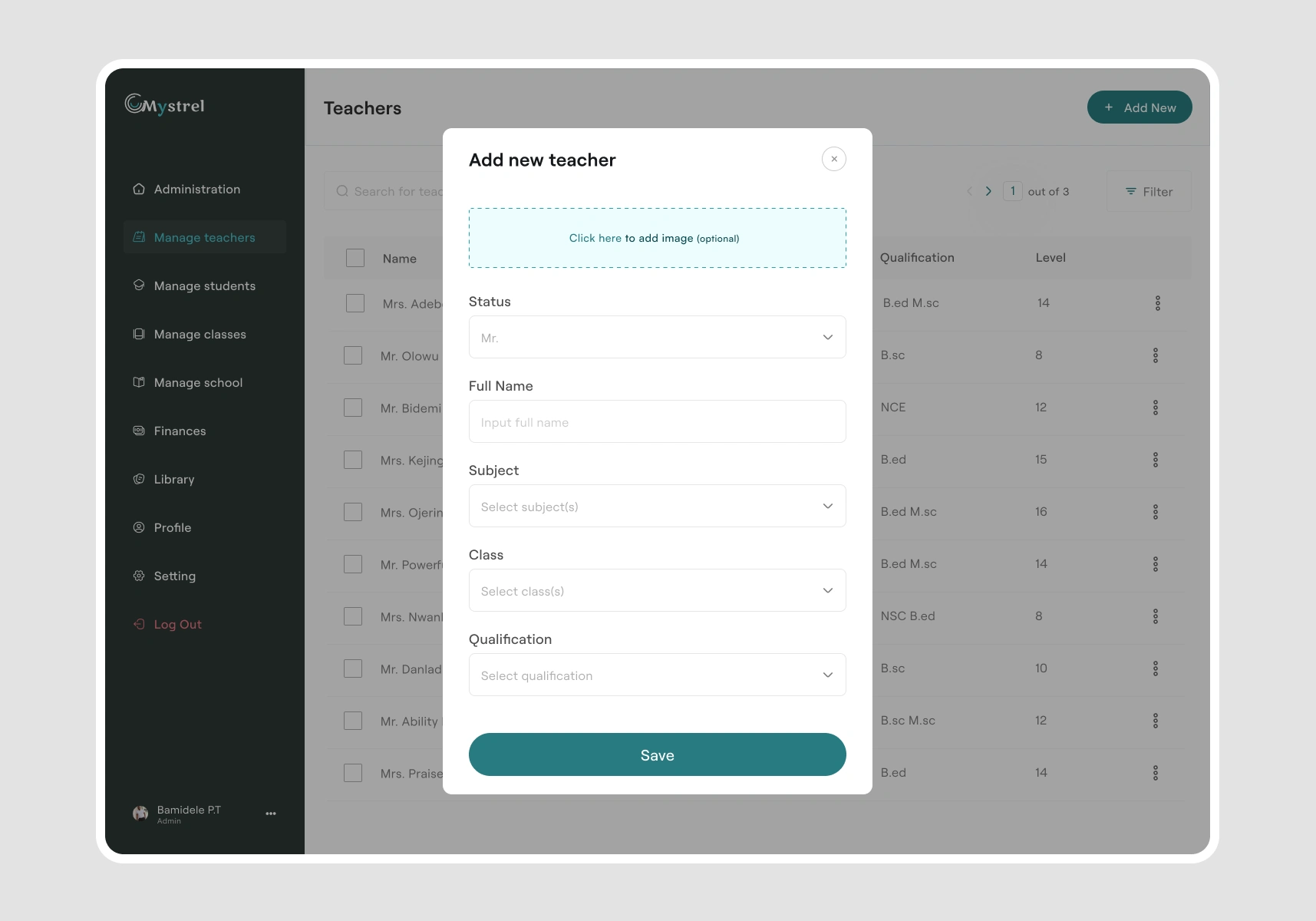Click the page number 1 box

(1013, 191)
